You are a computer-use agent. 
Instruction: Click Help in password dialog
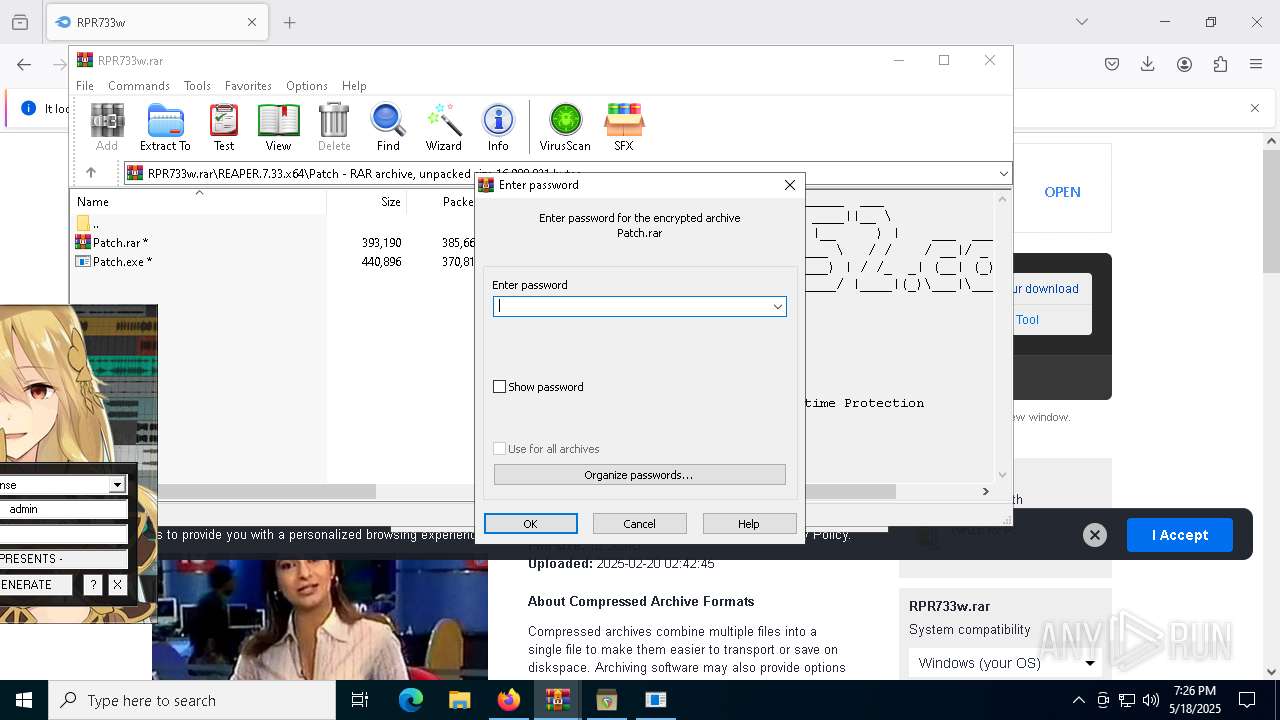click(x=749, y=524)
